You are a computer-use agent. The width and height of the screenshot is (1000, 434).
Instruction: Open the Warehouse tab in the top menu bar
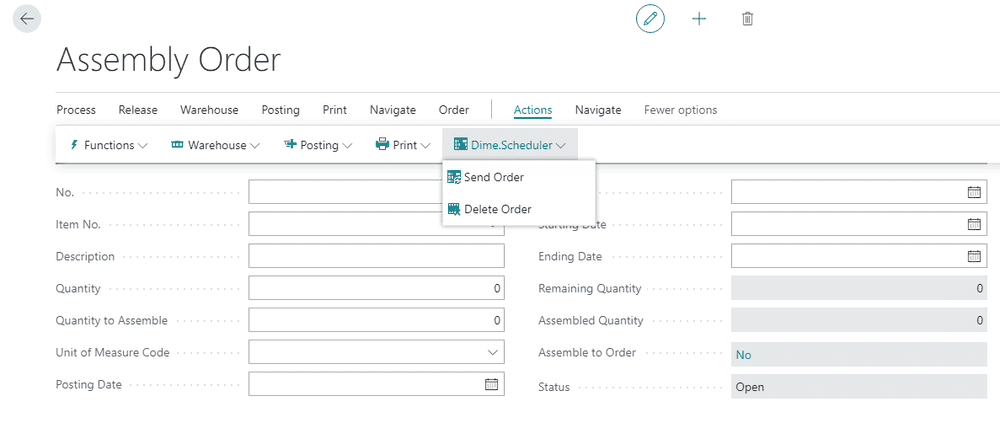209,110
